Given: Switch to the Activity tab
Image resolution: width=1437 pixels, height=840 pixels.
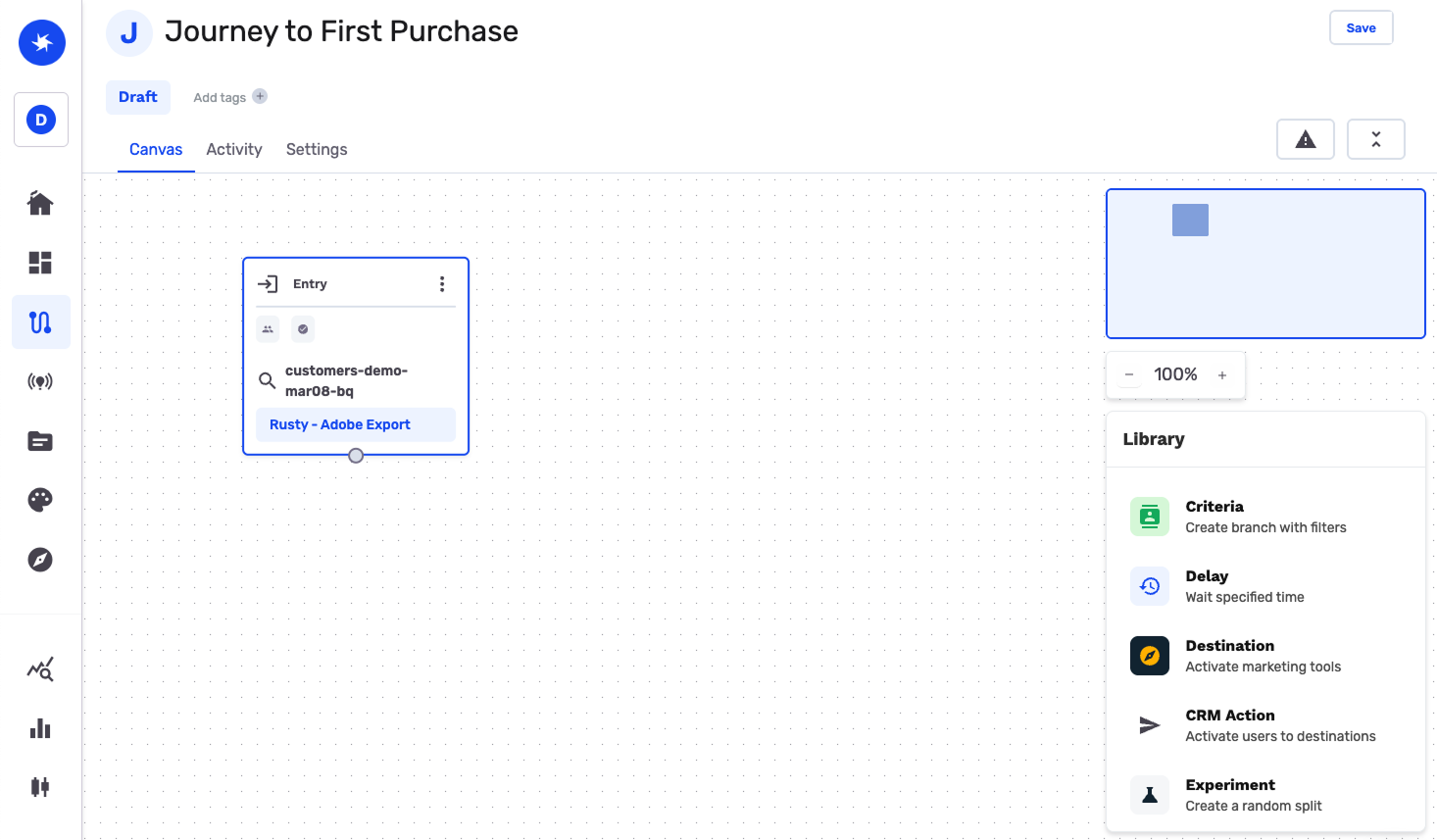Looking at the screenshot, I should [234, 149].
